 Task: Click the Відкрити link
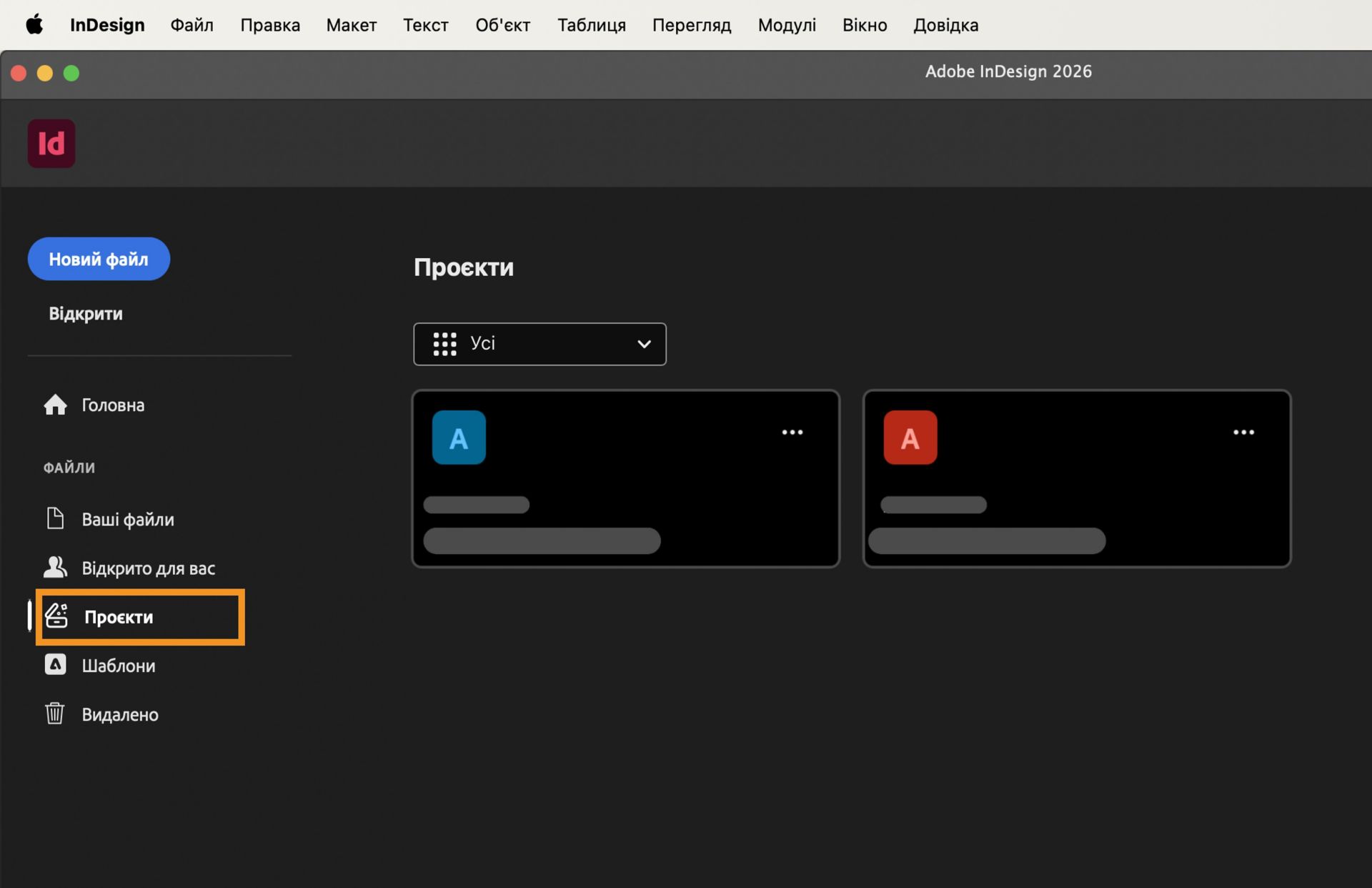86,314
